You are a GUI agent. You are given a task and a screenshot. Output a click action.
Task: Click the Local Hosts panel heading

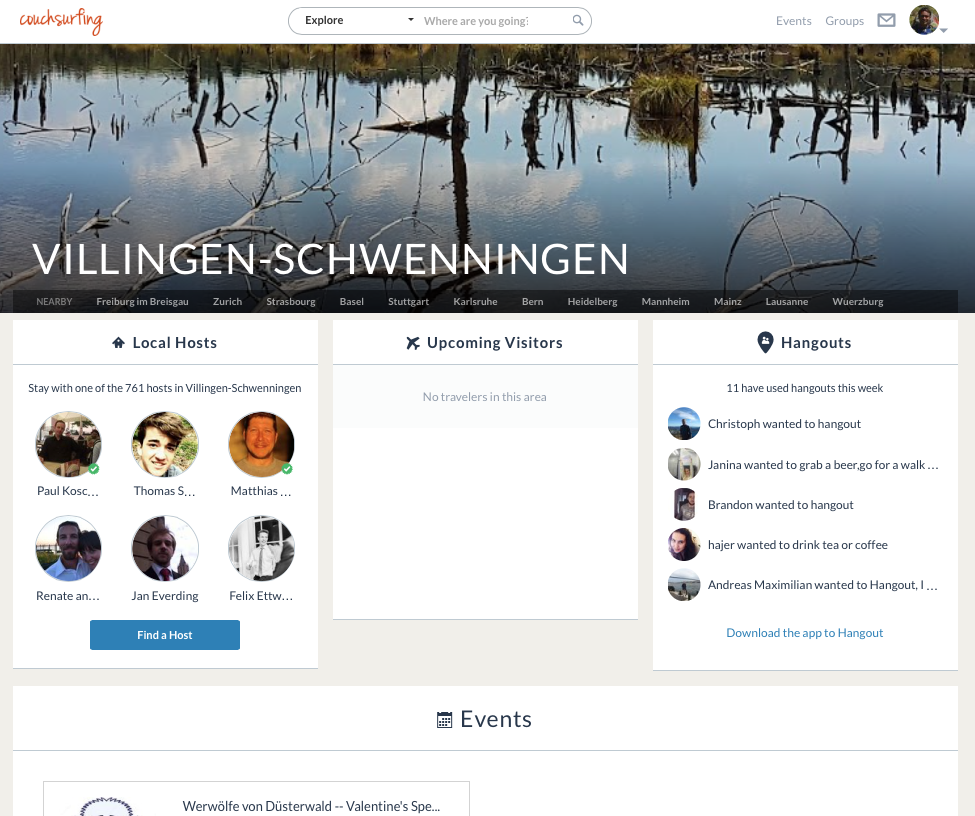tap(175, 343)
